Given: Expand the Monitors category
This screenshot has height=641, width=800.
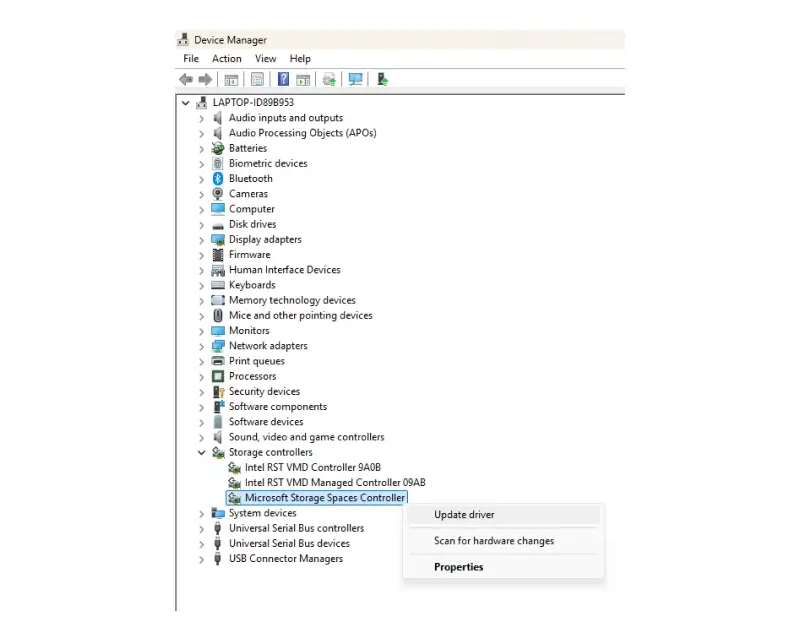Looking at the screenshot, I should pos(202,331).
